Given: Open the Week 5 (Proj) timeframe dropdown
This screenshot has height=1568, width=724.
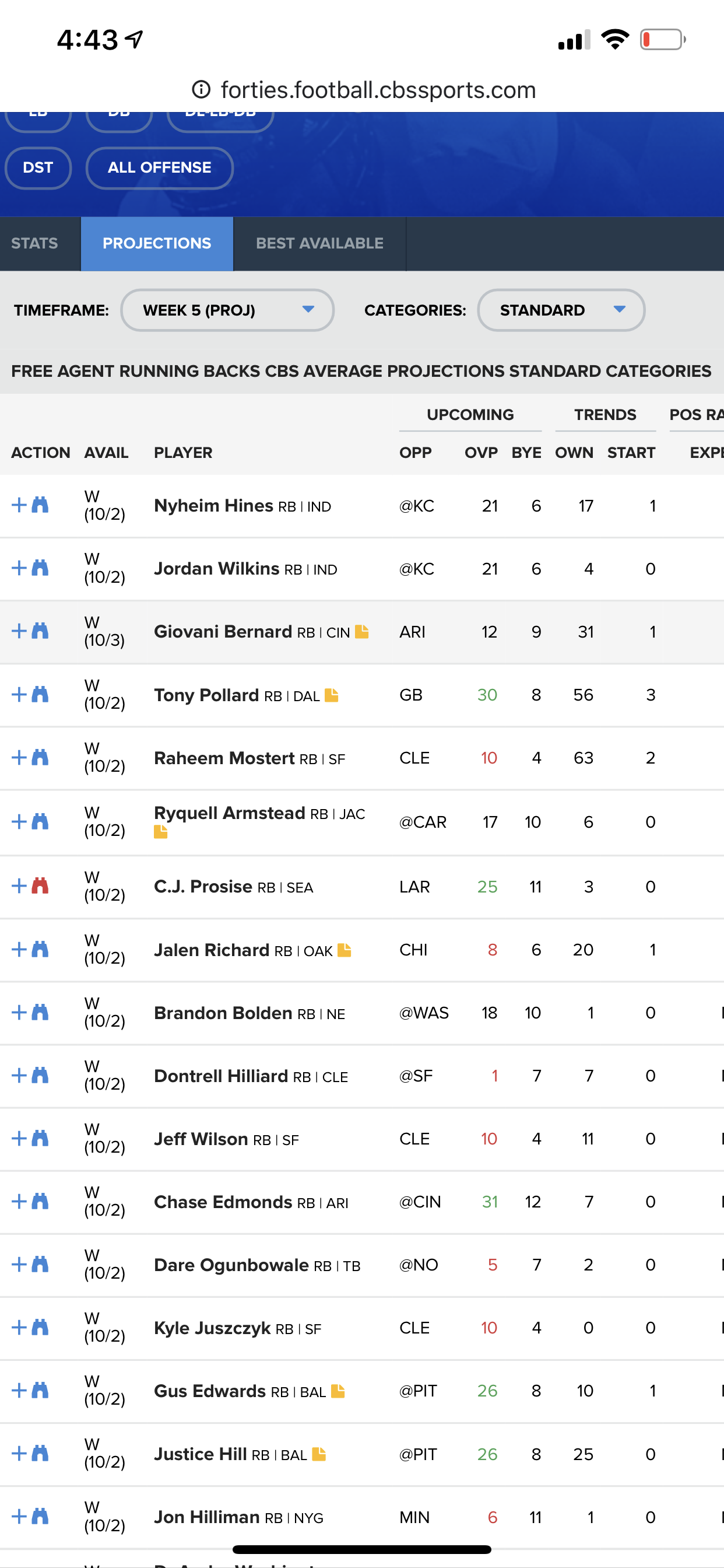Looking at the screenshot, I should point(227,310).
